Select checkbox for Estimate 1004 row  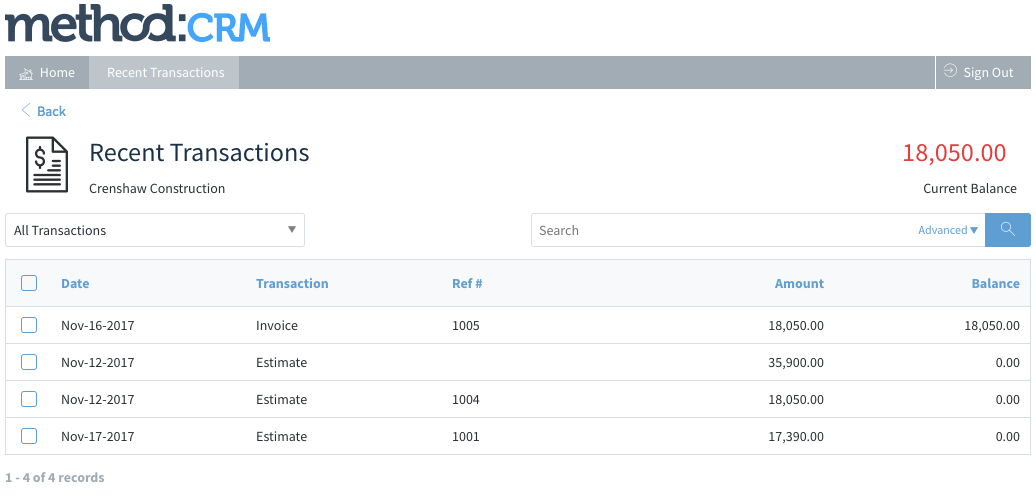pos(29,399)
